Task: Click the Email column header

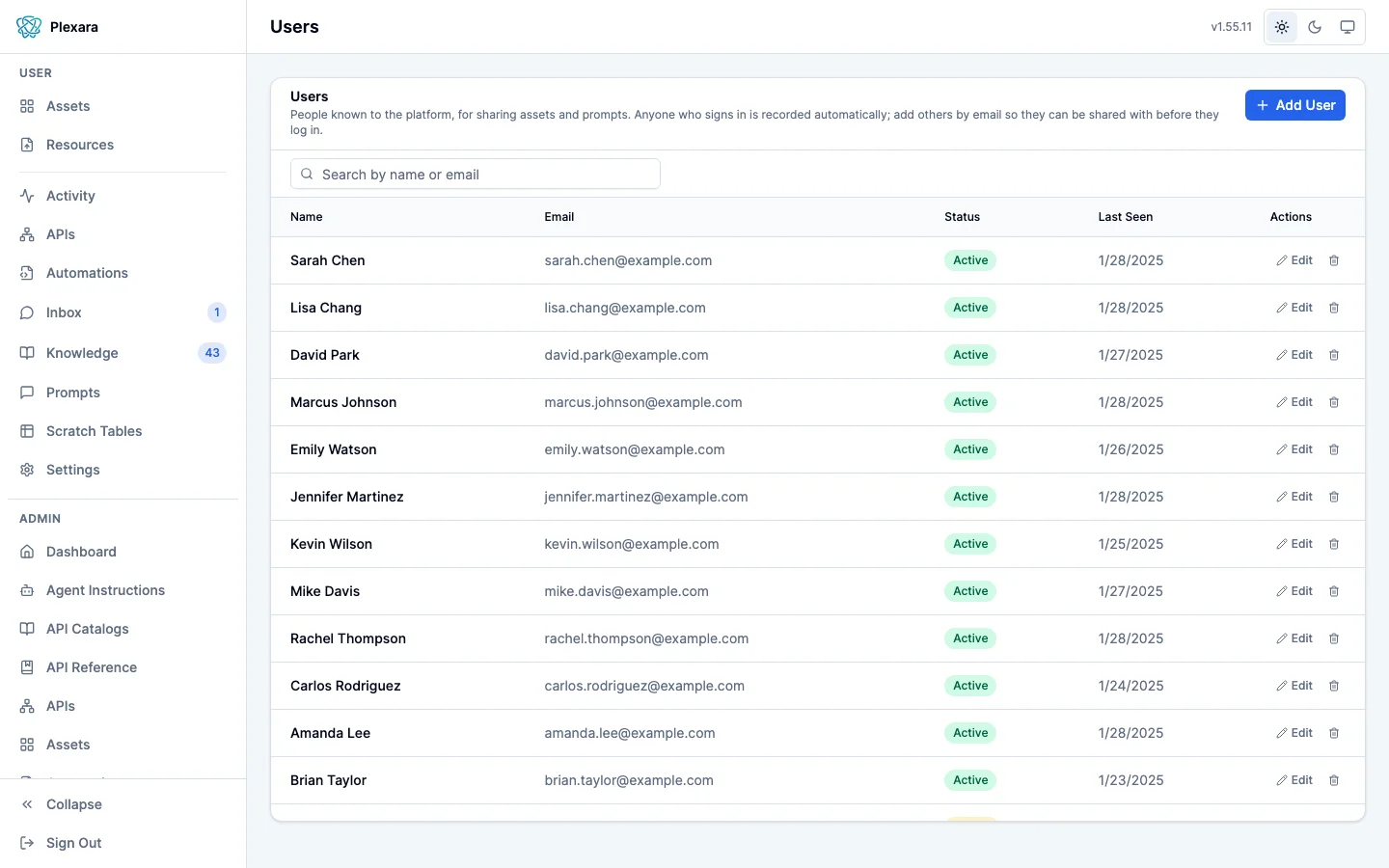Action: pos(558,217)
